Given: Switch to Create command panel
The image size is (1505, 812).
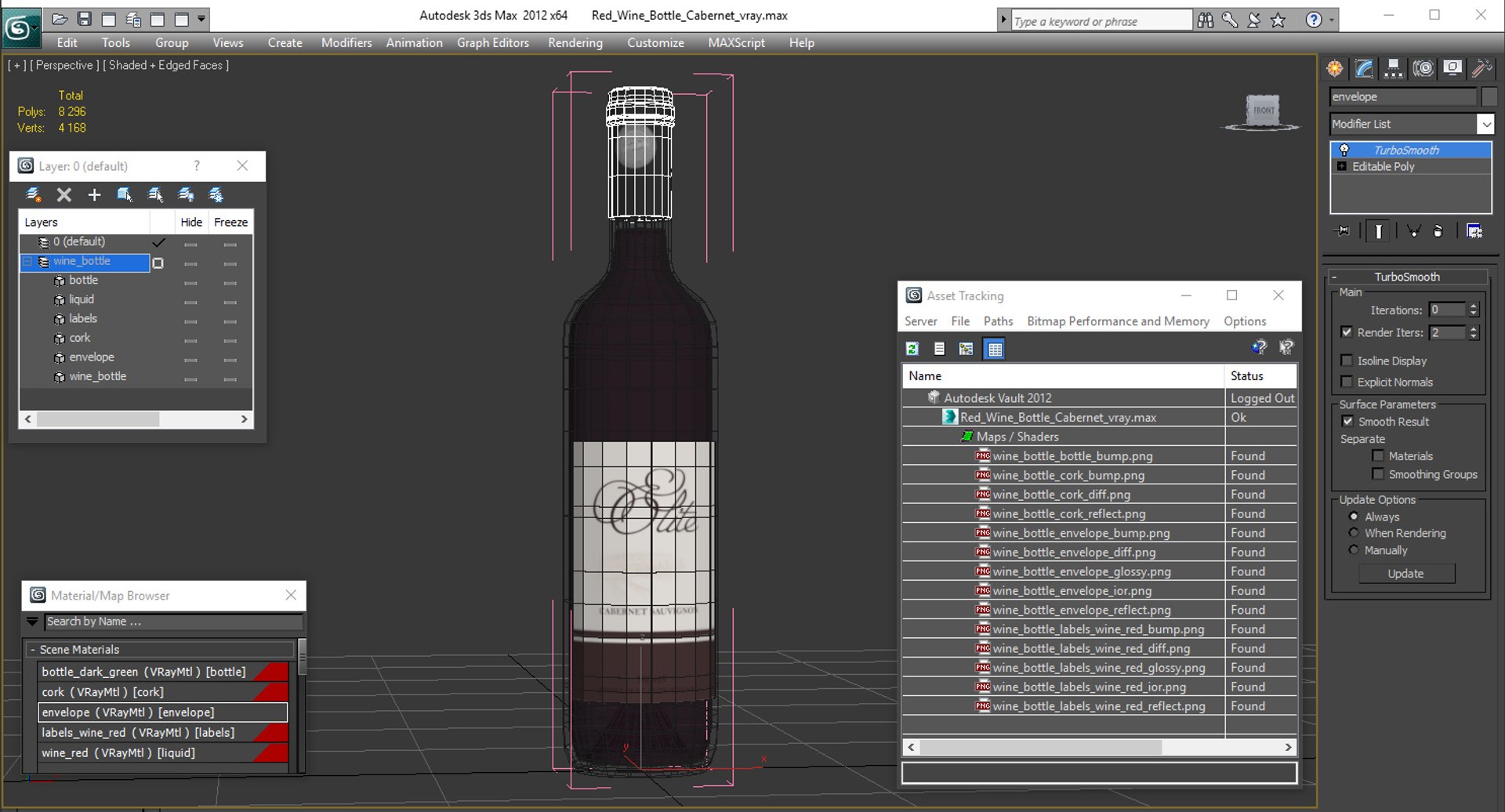Looking at the screenshot, I should [x=1335, y=69].
